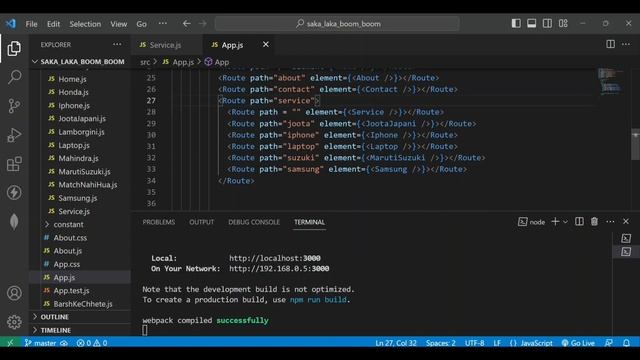Open MongoDB leaf icon view
The image size is (640, 360).
pyautogui.click(x=14, y=222)
